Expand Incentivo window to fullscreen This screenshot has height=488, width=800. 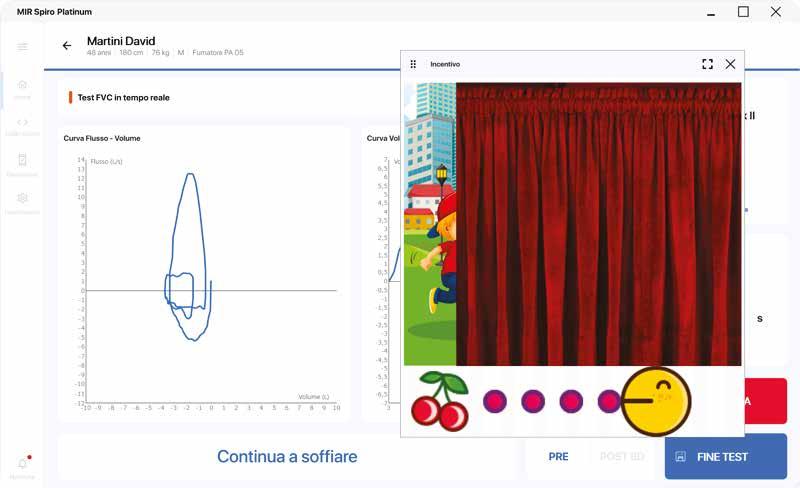pyautogui.click(x=707, y=64)
